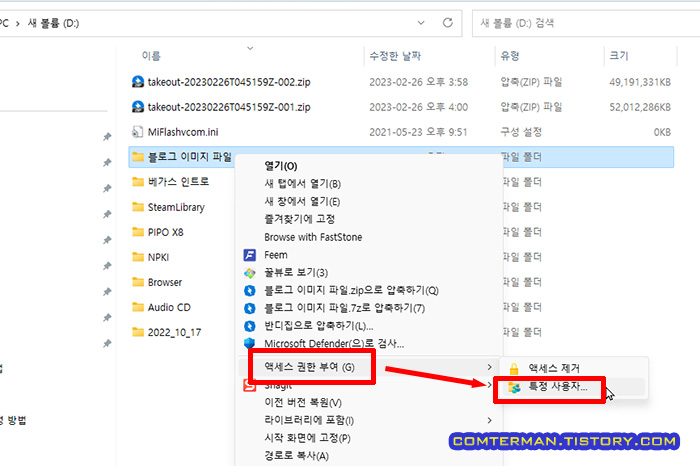700x466 pixels.
Task: Select MiFlashvcom.ini file icon
Action: pos(138,132)
